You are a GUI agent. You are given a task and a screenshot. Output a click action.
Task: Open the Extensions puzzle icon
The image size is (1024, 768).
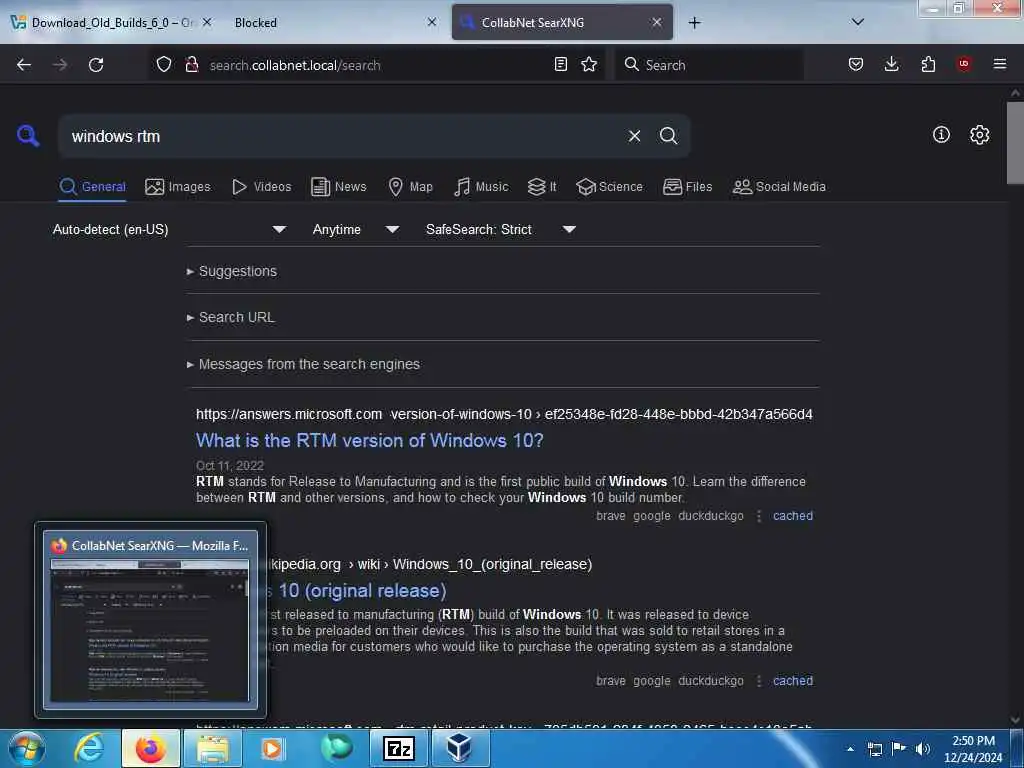(x=928, y=64)
